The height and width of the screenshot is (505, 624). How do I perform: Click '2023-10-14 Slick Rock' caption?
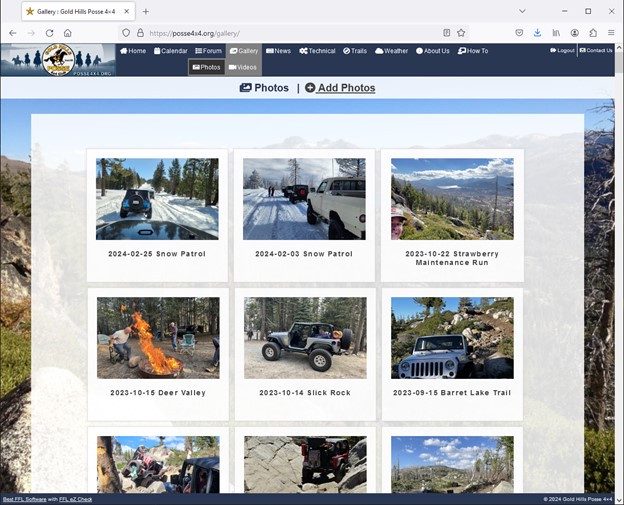coord(305,393)
